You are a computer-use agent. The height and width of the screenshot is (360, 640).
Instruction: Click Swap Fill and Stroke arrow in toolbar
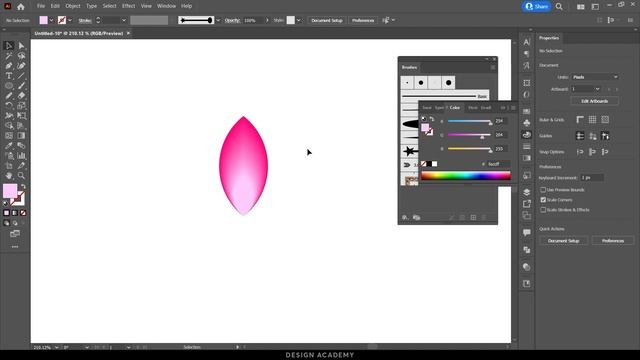(23, 187)
